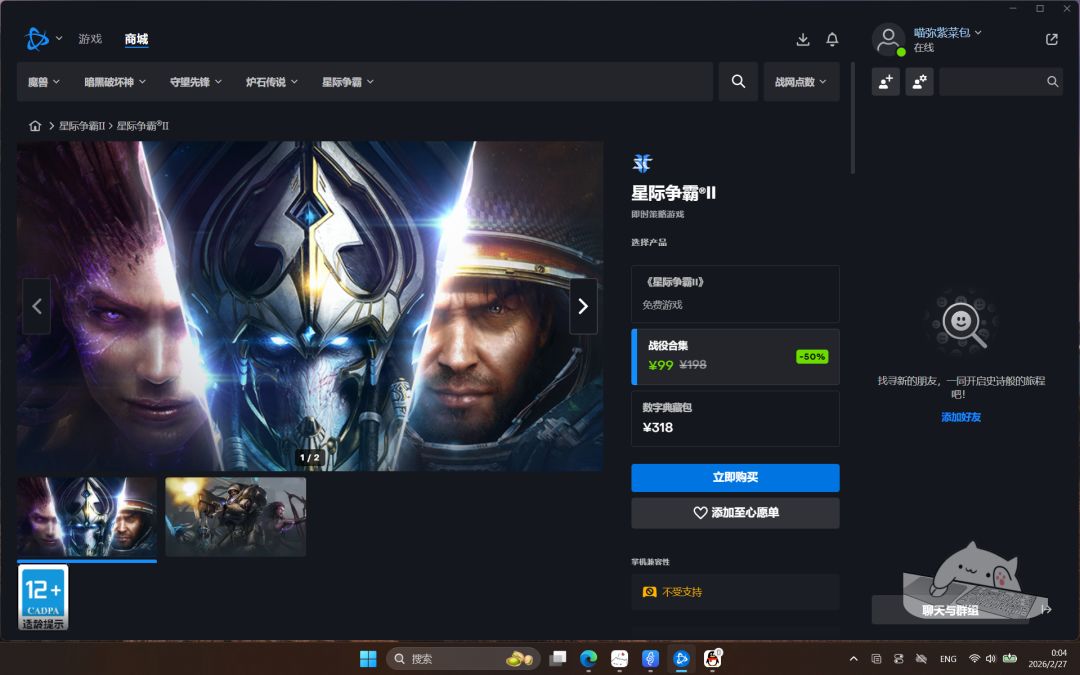
Task: Click the 1 / 2 slide counter
Action: click(309, 457)
